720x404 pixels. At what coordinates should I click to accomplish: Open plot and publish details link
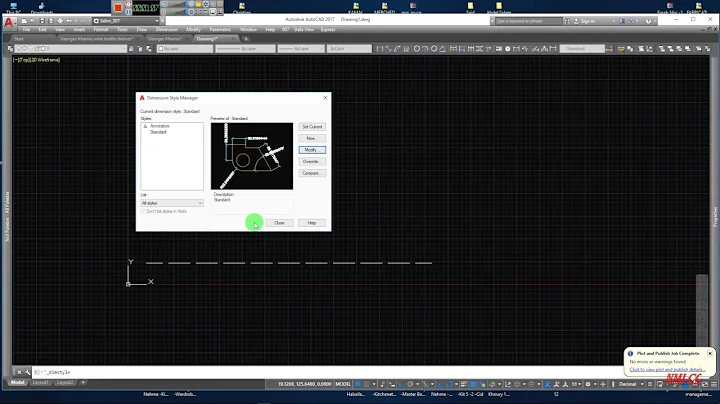click(667, 370)
